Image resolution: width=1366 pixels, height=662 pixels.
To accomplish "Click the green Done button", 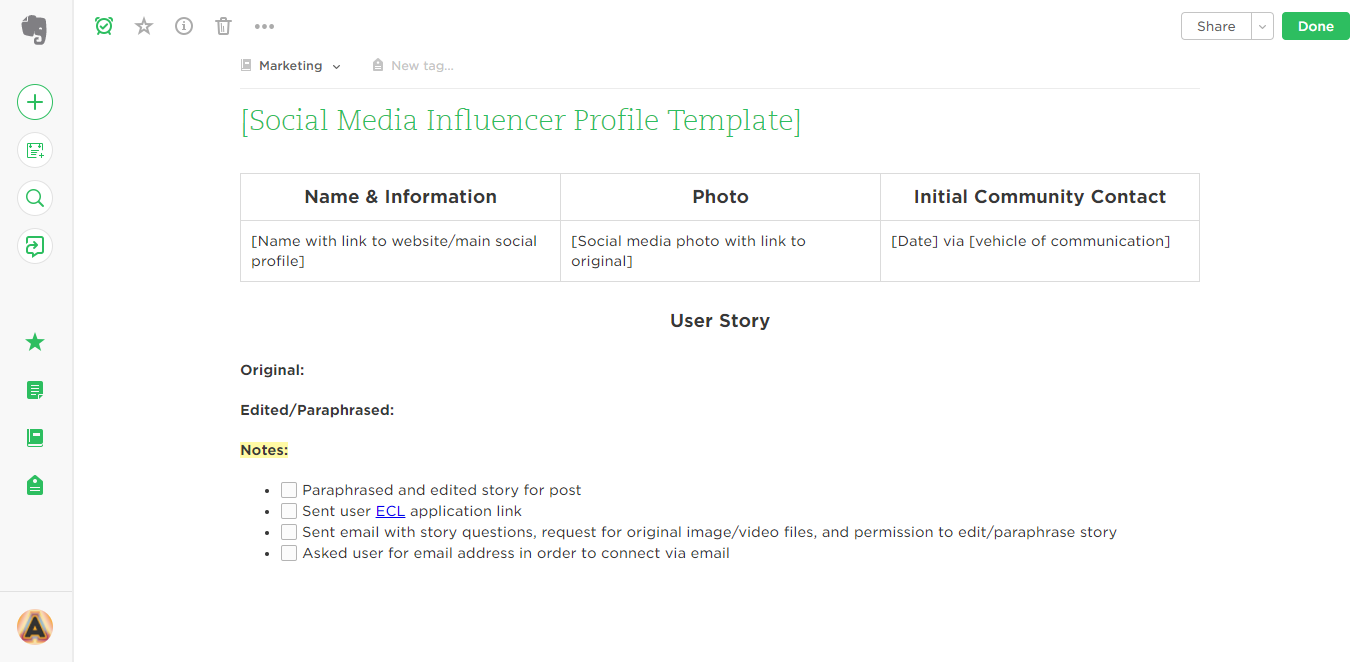I will (x=1315, y=27).
